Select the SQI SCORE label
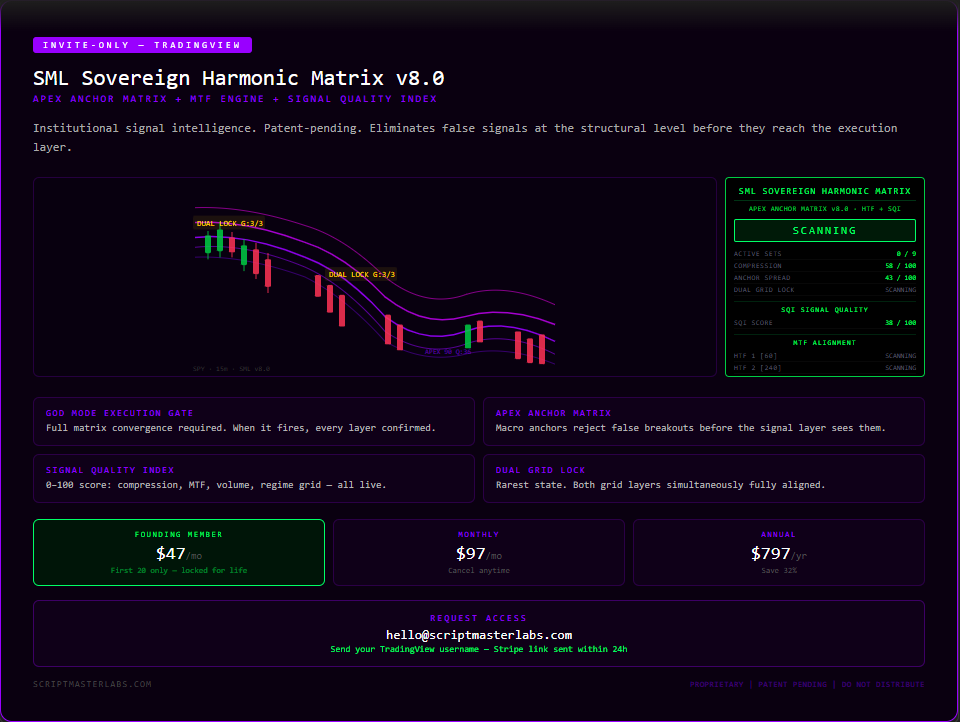 [753, 323]
